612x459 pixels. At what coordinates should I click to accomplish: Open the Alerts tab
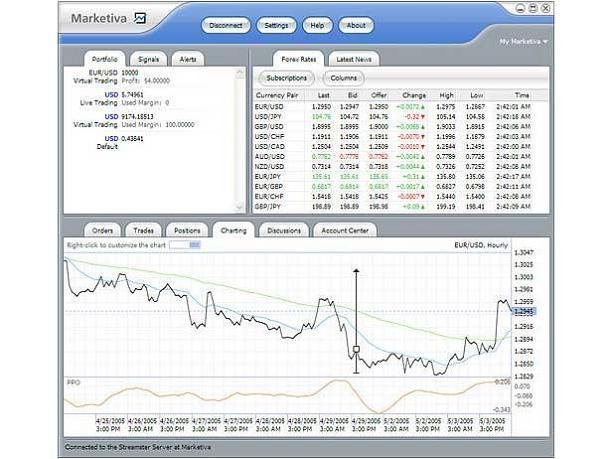[188, 59]
